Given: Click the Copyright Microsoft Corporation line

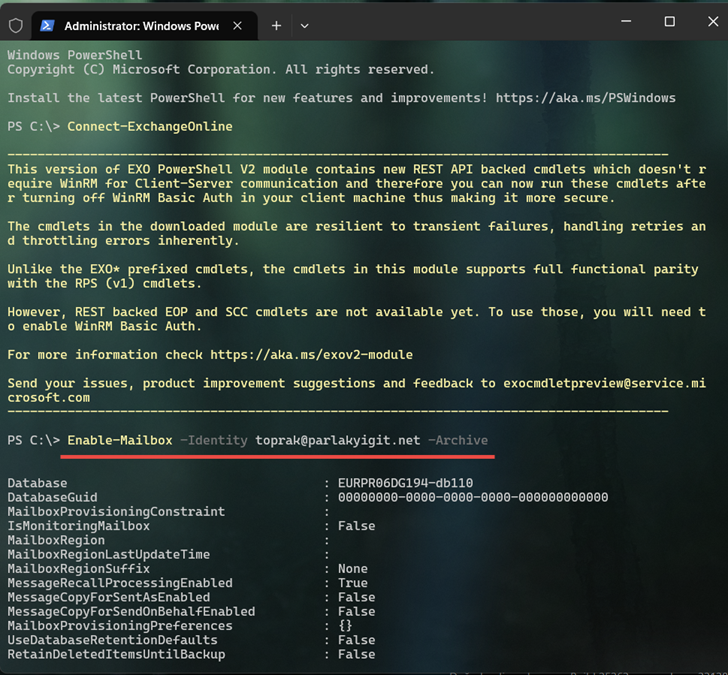Looking at the screenshot, I should click(221, 70).
